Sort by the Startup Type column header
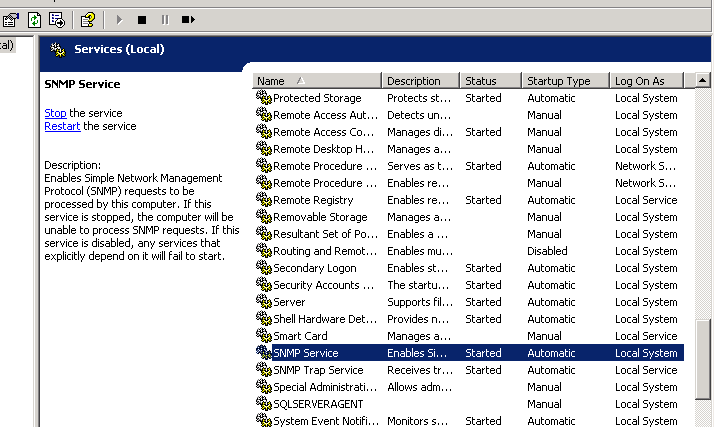This screenshot has height=427, width=714. 565,81
